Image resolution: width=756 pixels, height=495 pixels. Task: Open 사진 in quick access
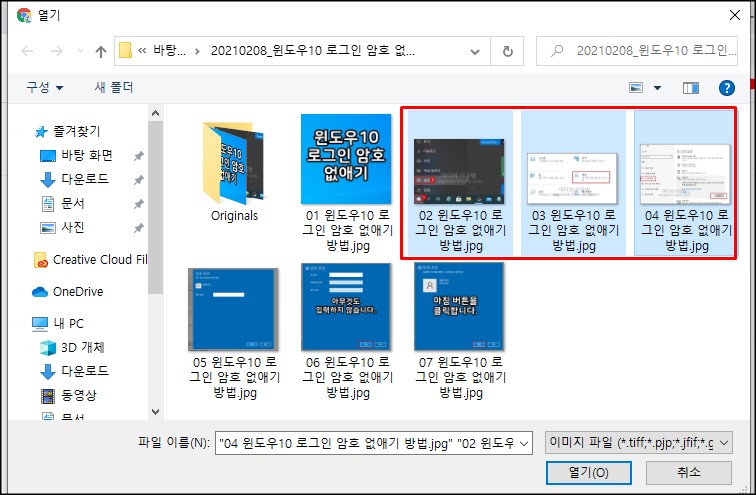[x=63, y=227]
